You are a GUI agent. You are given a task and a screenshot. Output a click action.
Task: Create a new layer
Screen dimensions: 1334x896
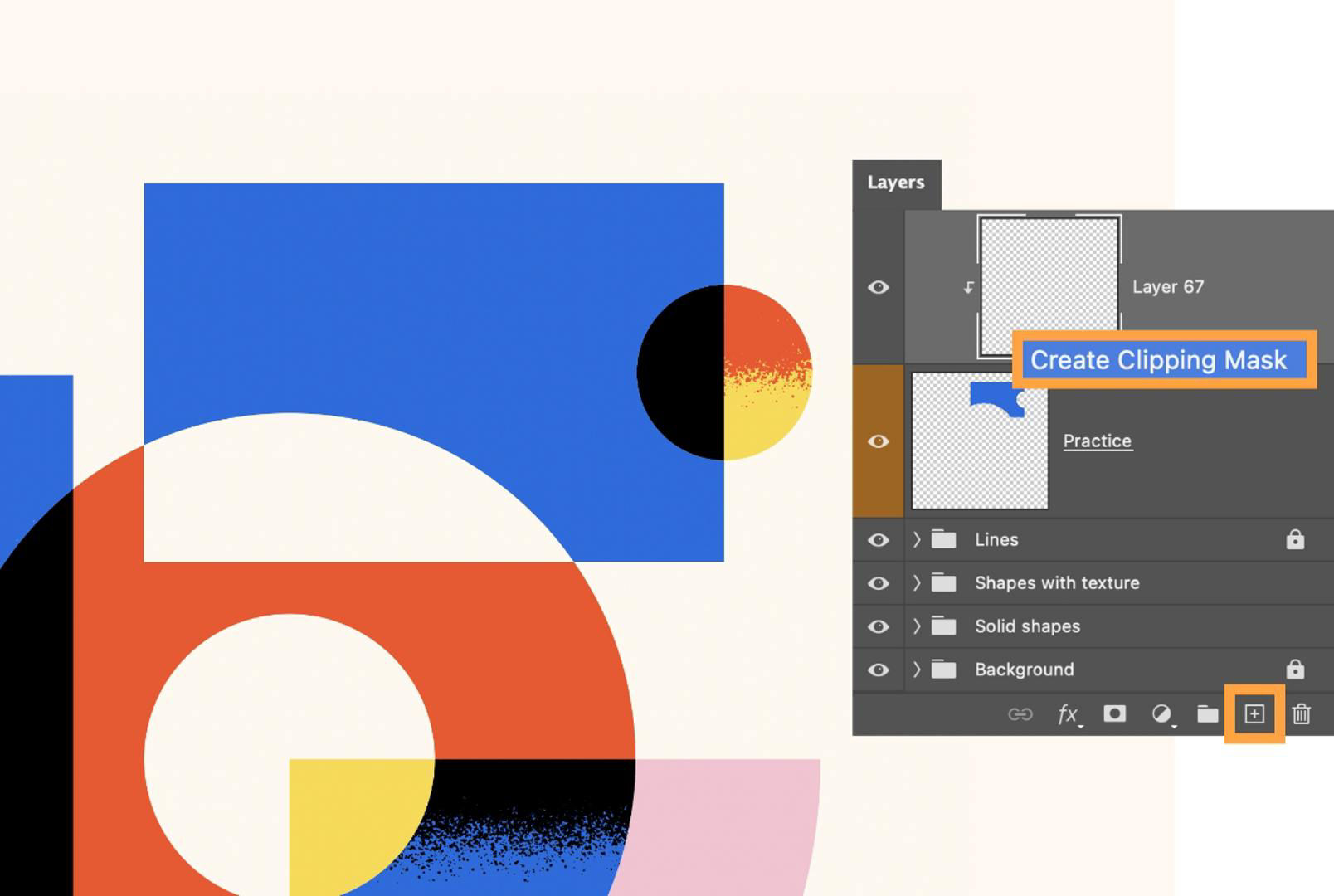pyautogui.click(x=1254, y=713)
